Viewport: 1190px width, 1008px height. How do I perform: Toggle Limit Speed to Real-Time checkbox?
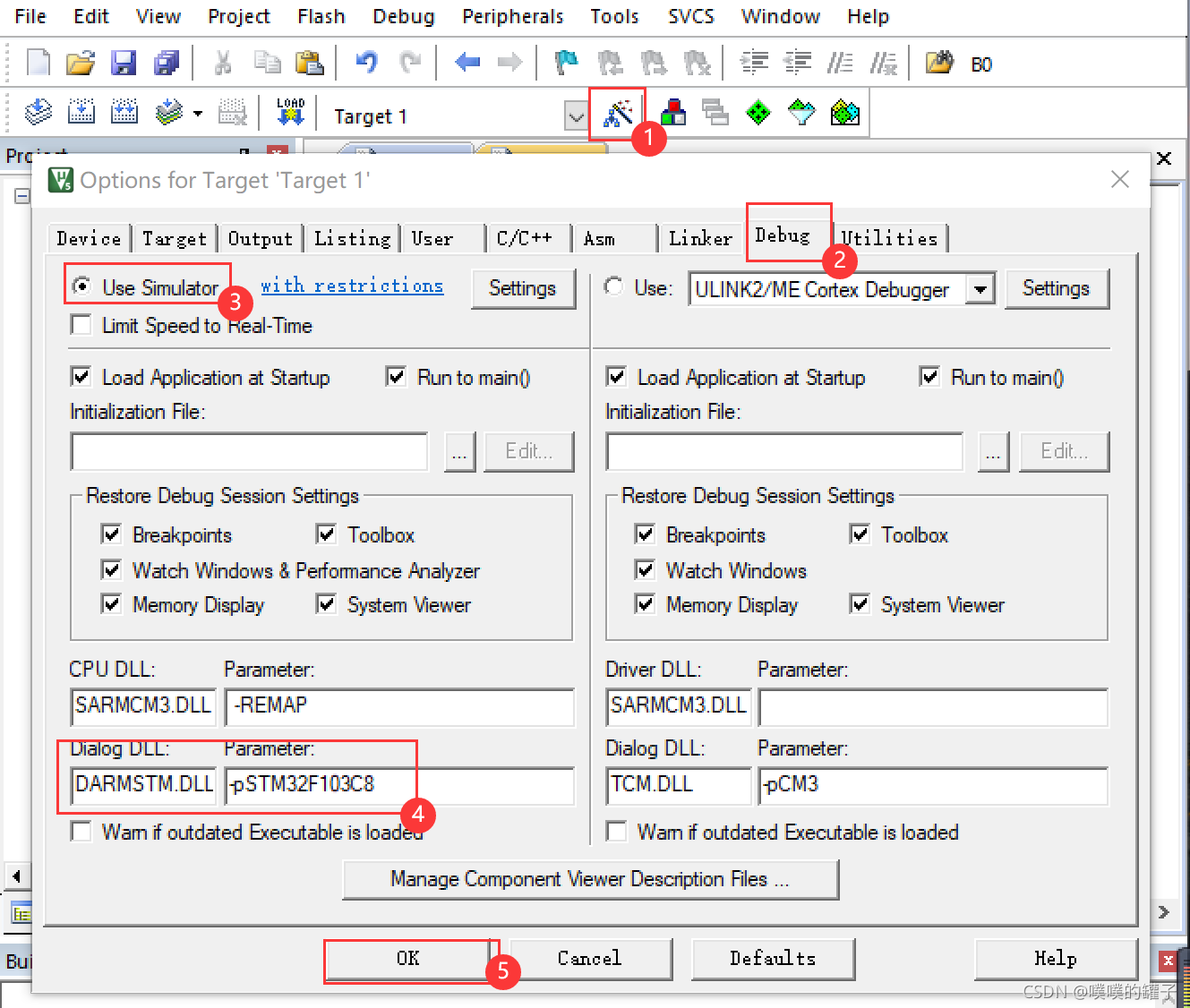pos(81,324)
